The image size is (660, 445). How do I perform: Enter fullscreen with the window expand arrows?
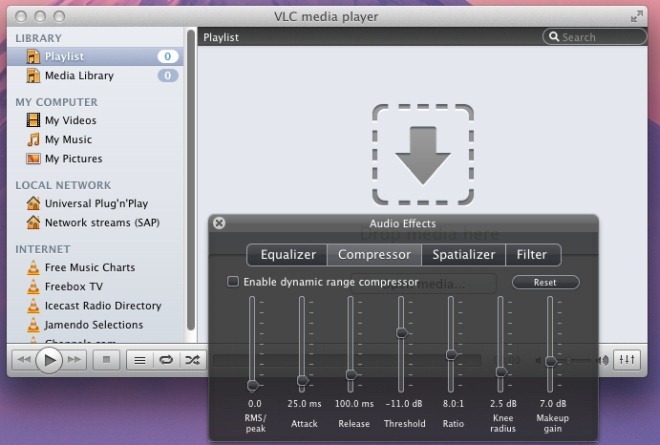point(637,16)
